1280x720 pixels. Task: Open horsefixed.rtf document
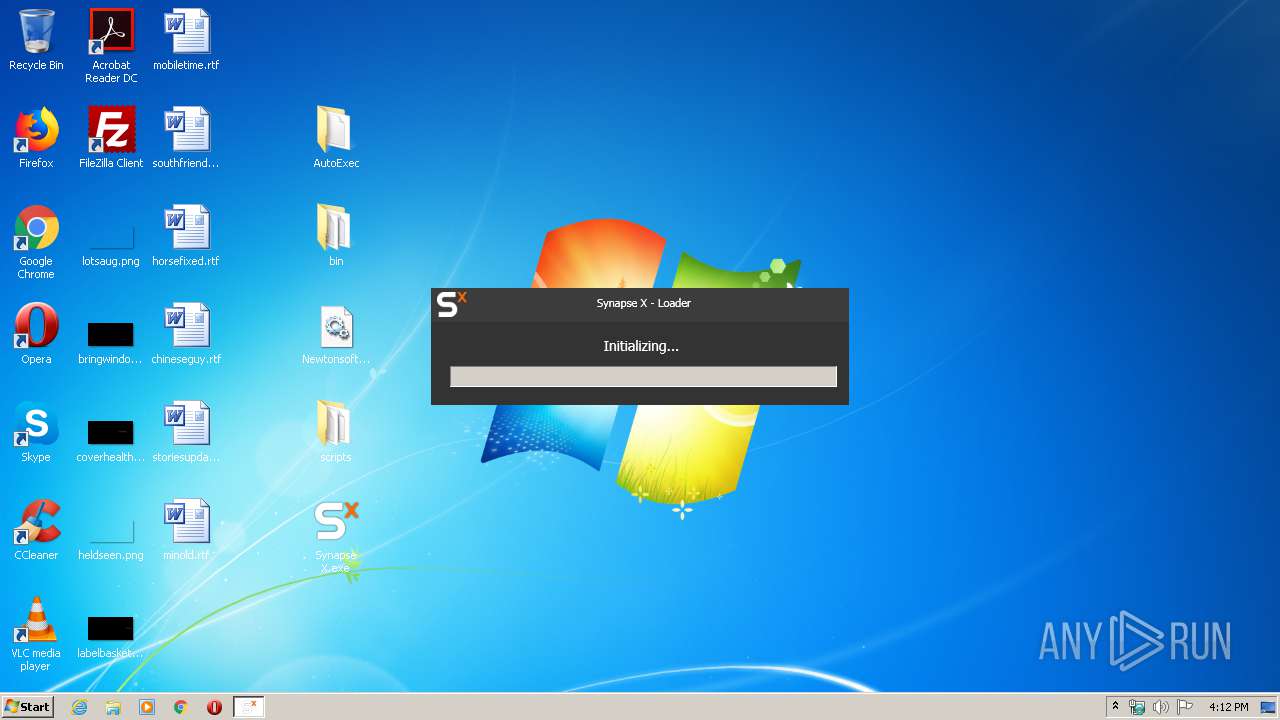click(186, 236)
